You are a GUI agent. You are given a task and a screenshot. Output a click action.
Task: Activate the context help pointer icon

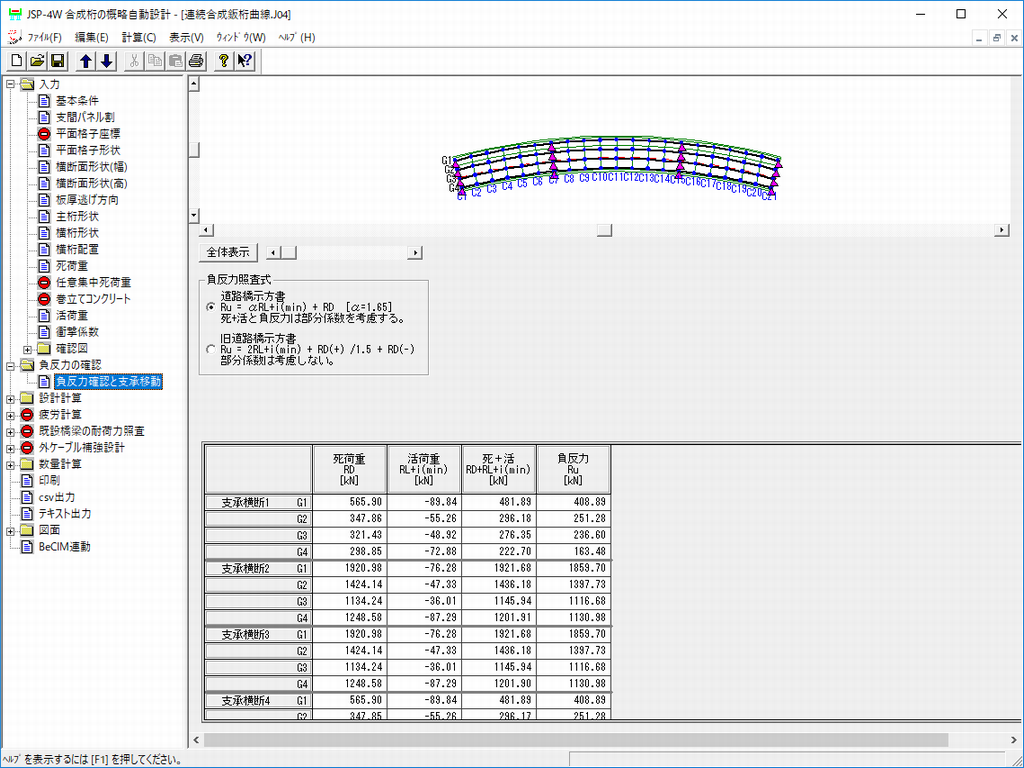[x=244, y=61]
